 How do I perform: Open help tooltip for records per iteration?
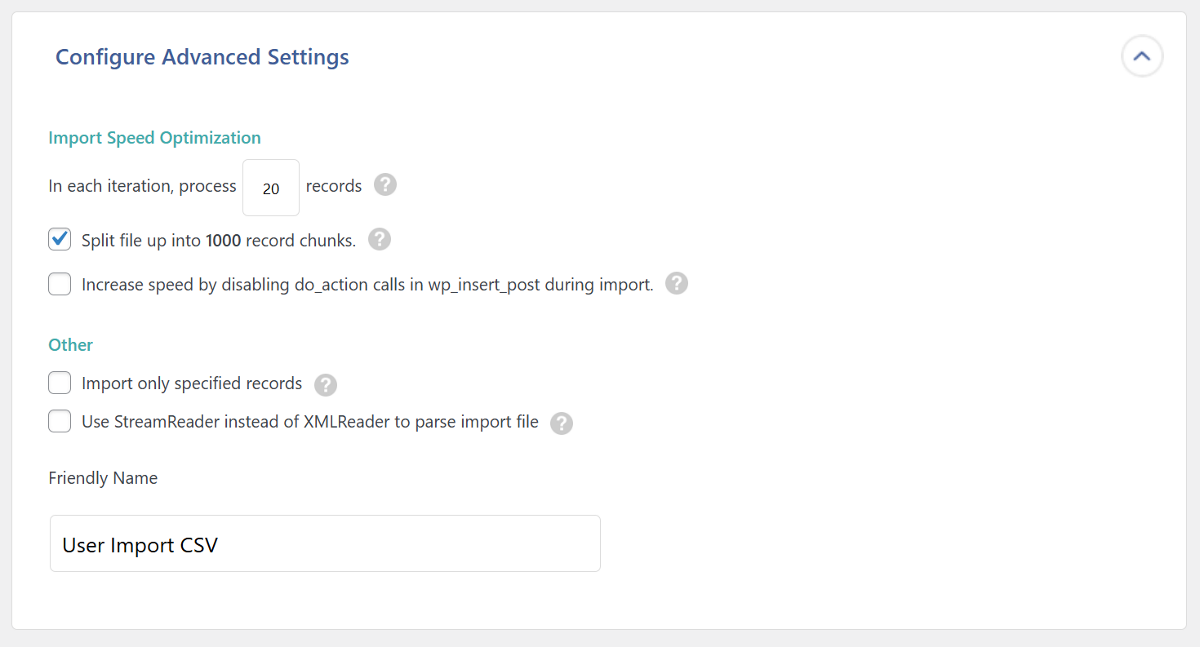[x=385, y=186]
